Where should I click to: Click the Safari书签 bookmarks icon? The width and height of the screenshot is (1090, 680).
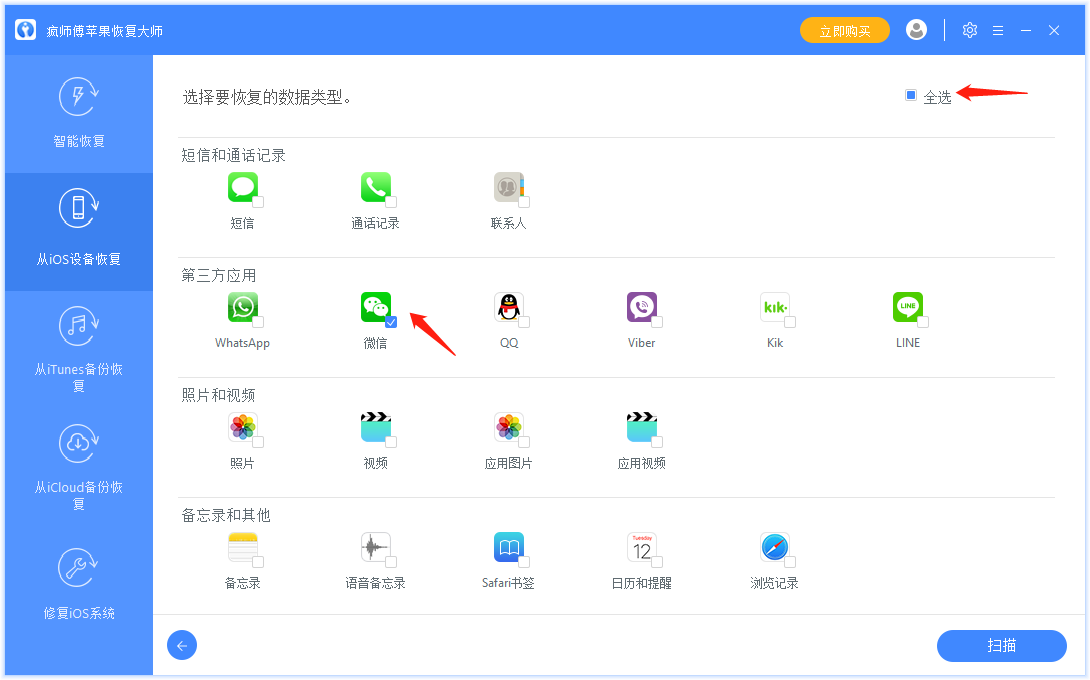click(x=509, y=547)
